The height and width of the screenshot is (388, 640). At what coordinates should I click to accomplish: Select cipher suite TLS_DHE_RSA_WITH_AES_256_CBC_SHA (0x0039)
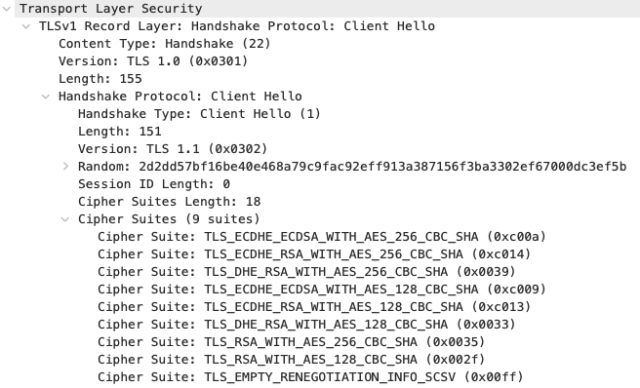click(x=307, y=272)
